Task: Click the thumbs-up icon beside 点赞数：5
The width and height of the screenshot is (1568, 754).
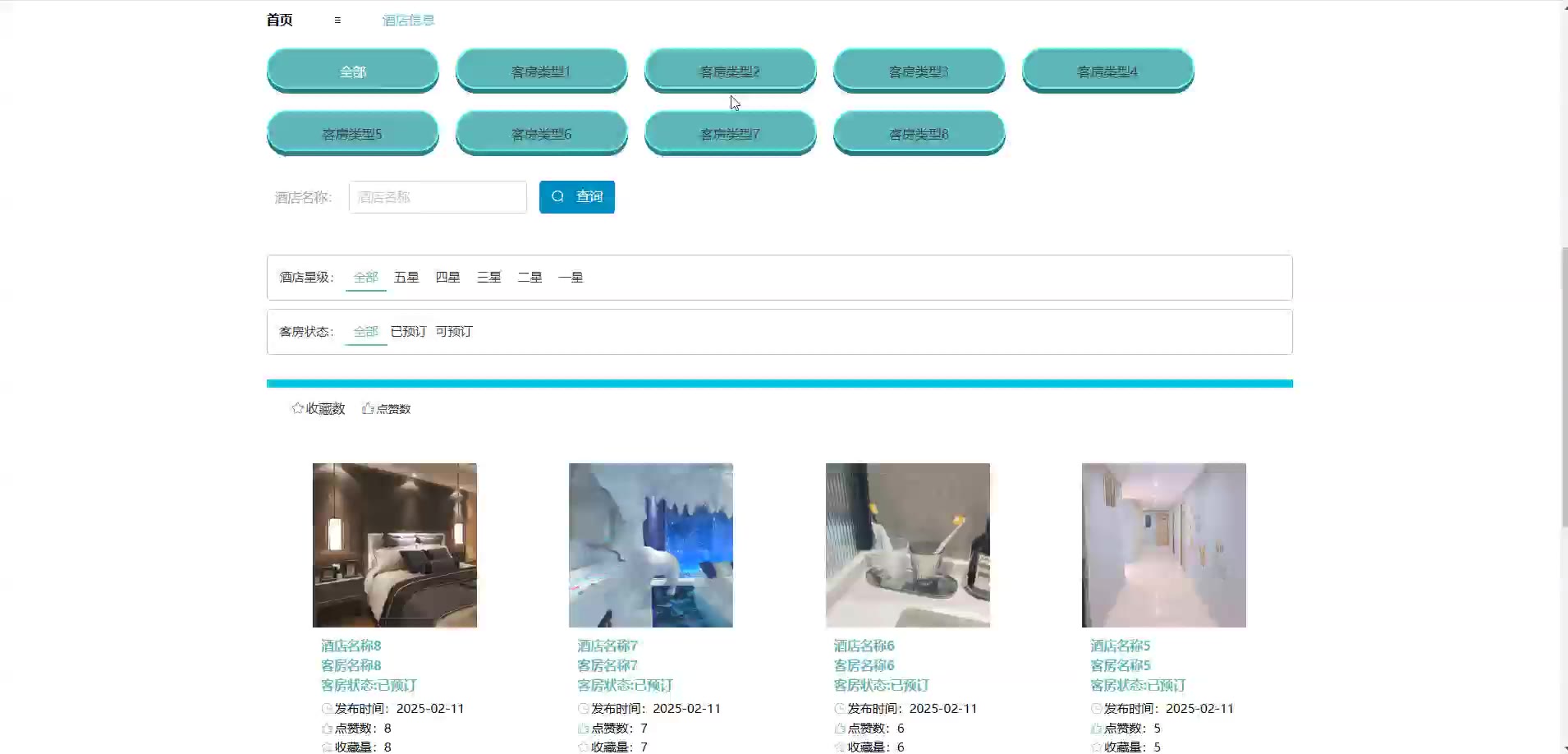Action: (x=1096, y=728)
